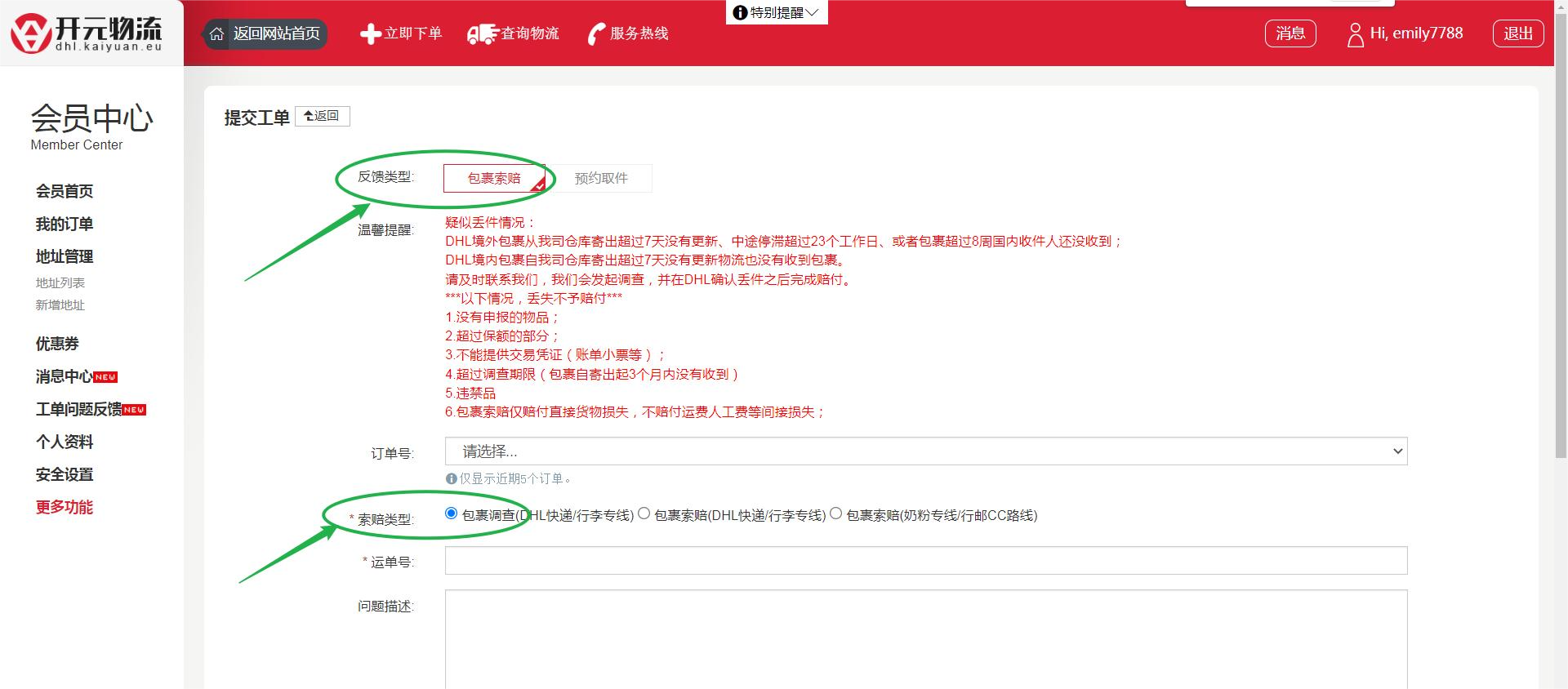Viewport: 1568px width, 689px height.
Task: Click into the 运单号 input field
Action: 925,561
